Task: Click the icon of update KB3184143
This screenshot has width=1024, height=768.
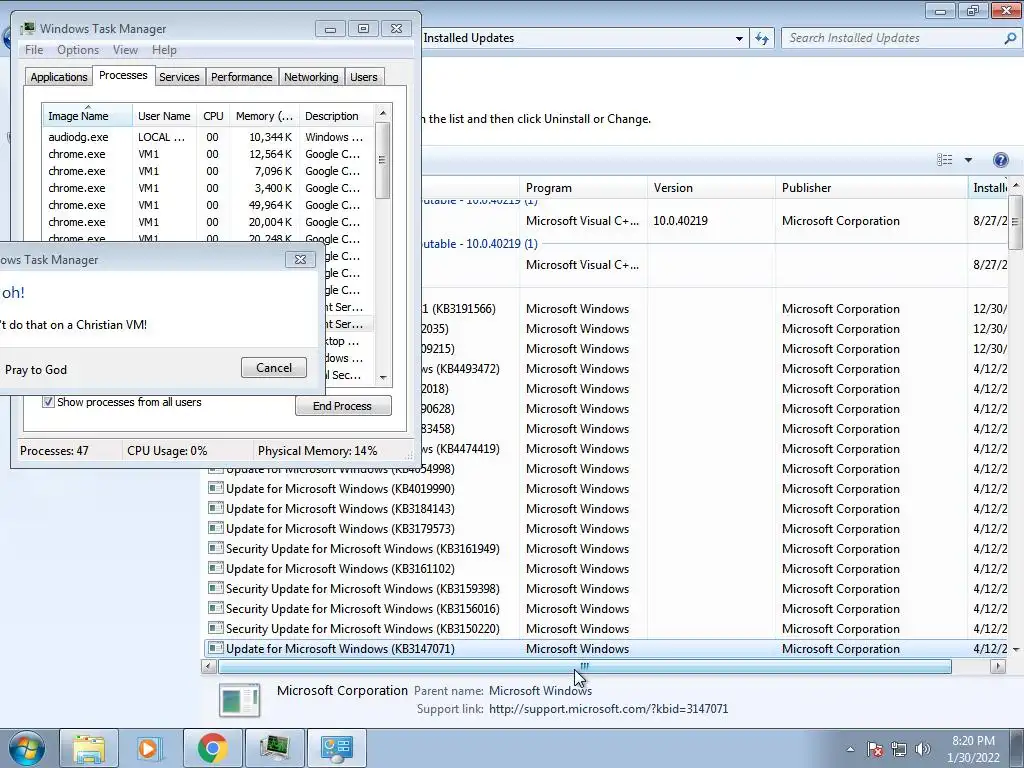Action: pyautogui.click(x=216, y=508)
